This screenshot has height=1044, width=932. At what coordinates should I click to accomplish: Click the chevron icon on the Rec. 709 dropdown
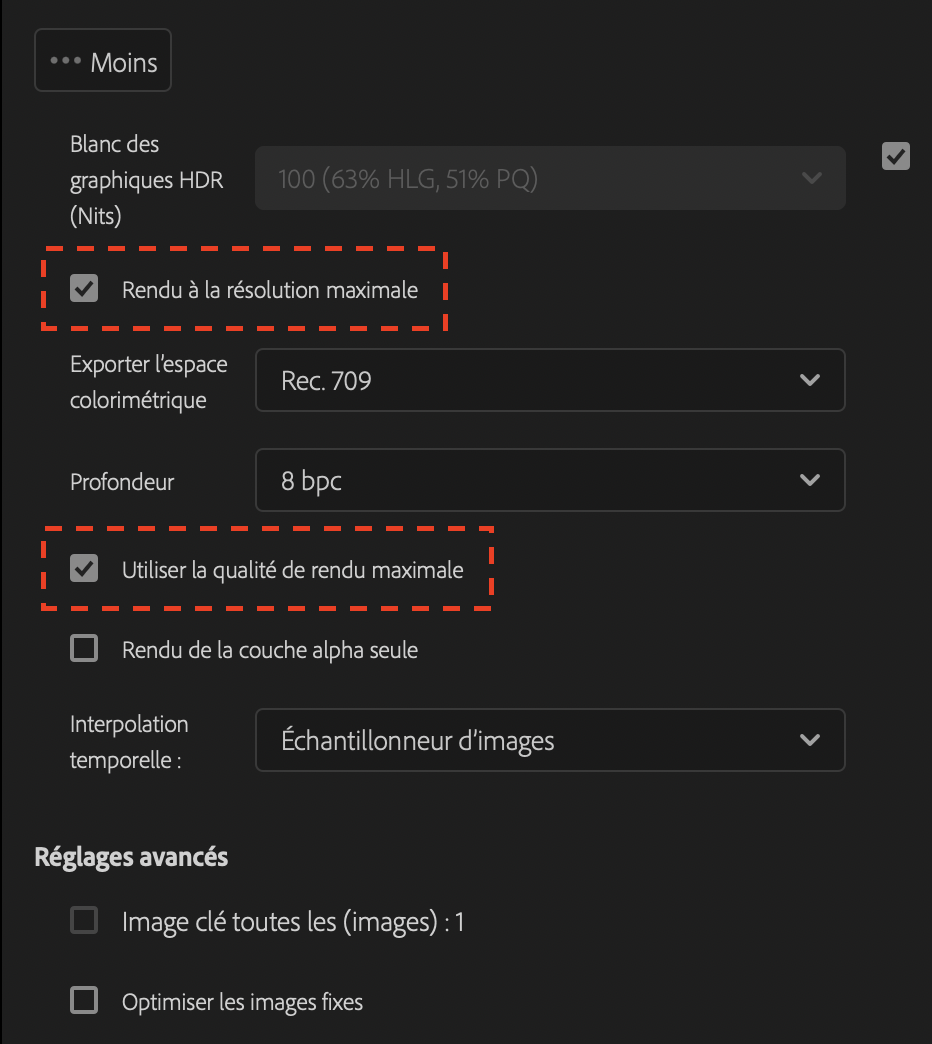(810, 380)
